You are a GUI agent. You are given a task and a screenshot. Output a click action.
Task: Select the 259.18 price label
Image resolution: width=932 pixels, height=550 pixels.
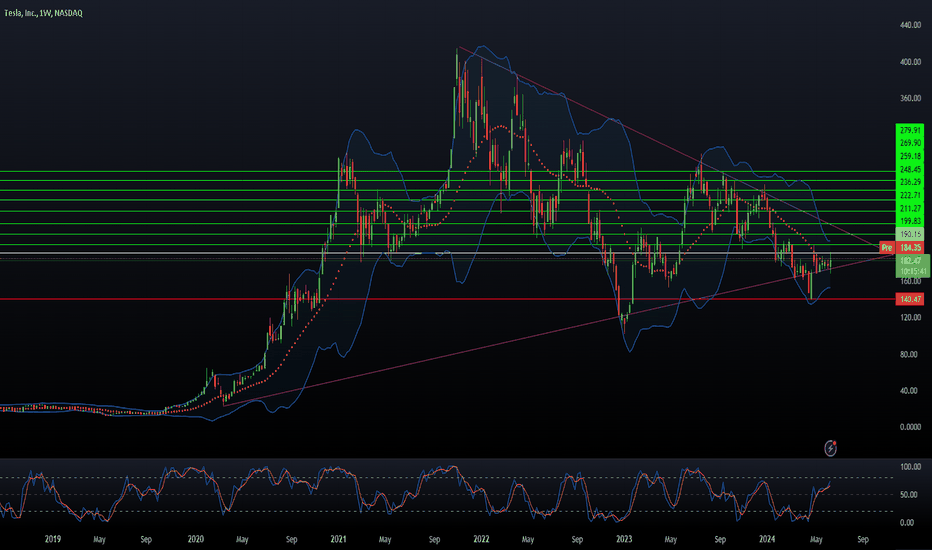point(910,156)
